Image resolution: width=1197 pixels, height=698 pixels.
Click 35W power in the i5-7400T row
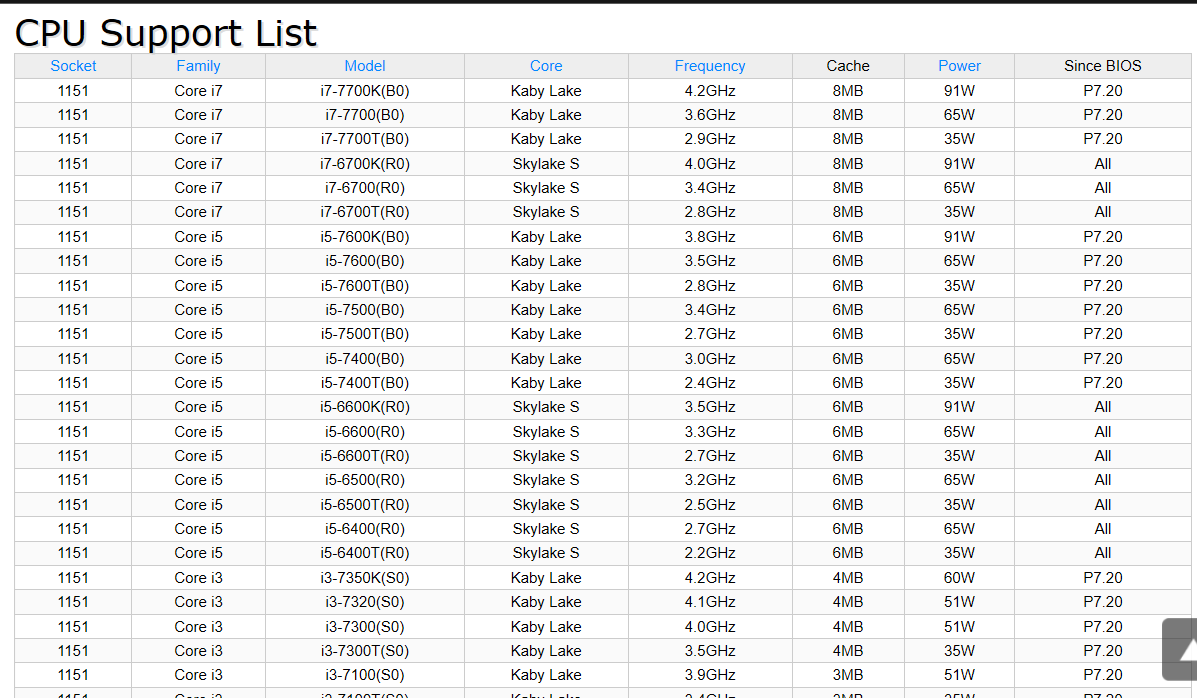pos(960,383)
